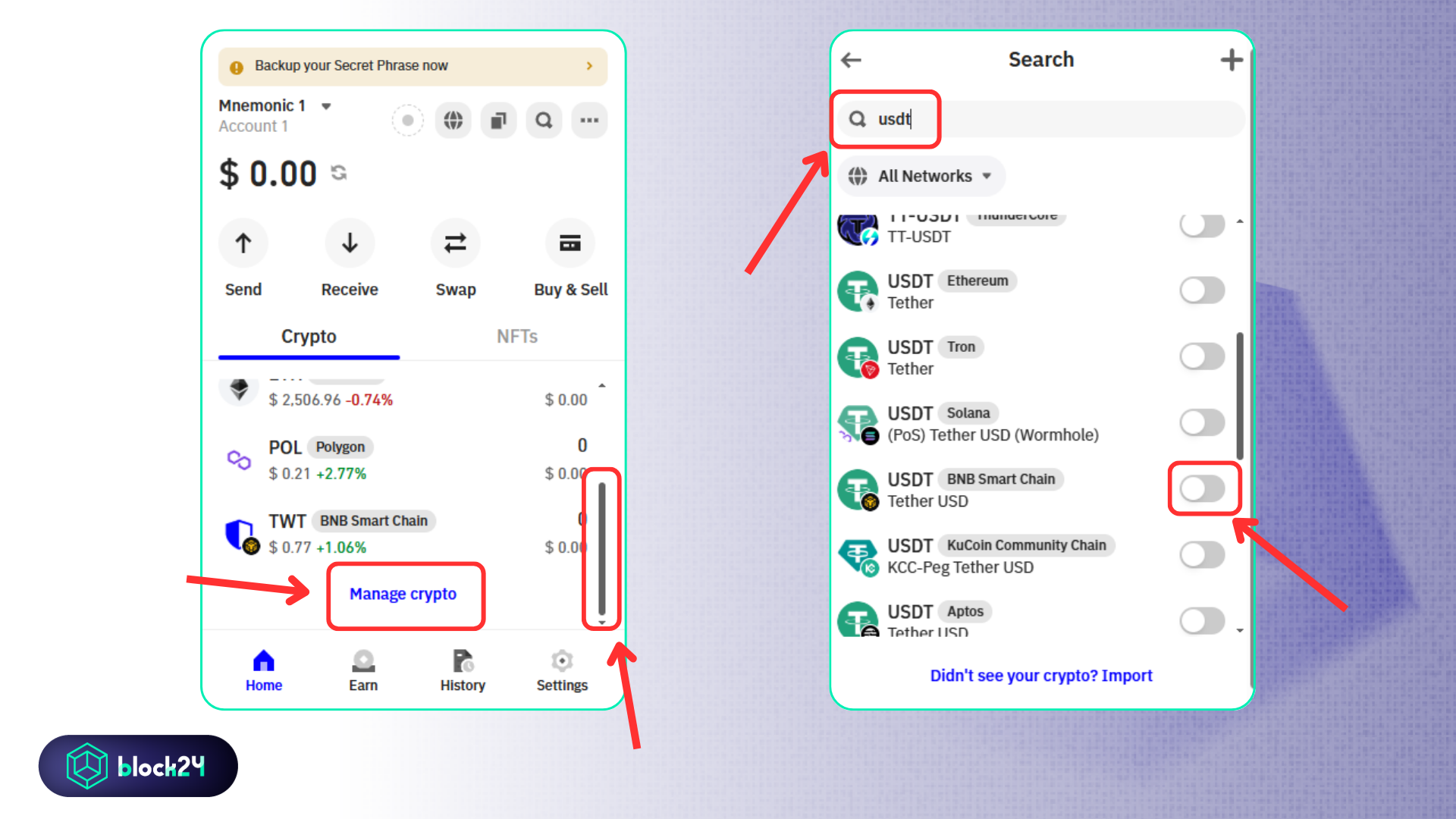This screenshot has height=819, width=1456.
Task: Switch to the Crypto tab
Action: click(309, 337)
